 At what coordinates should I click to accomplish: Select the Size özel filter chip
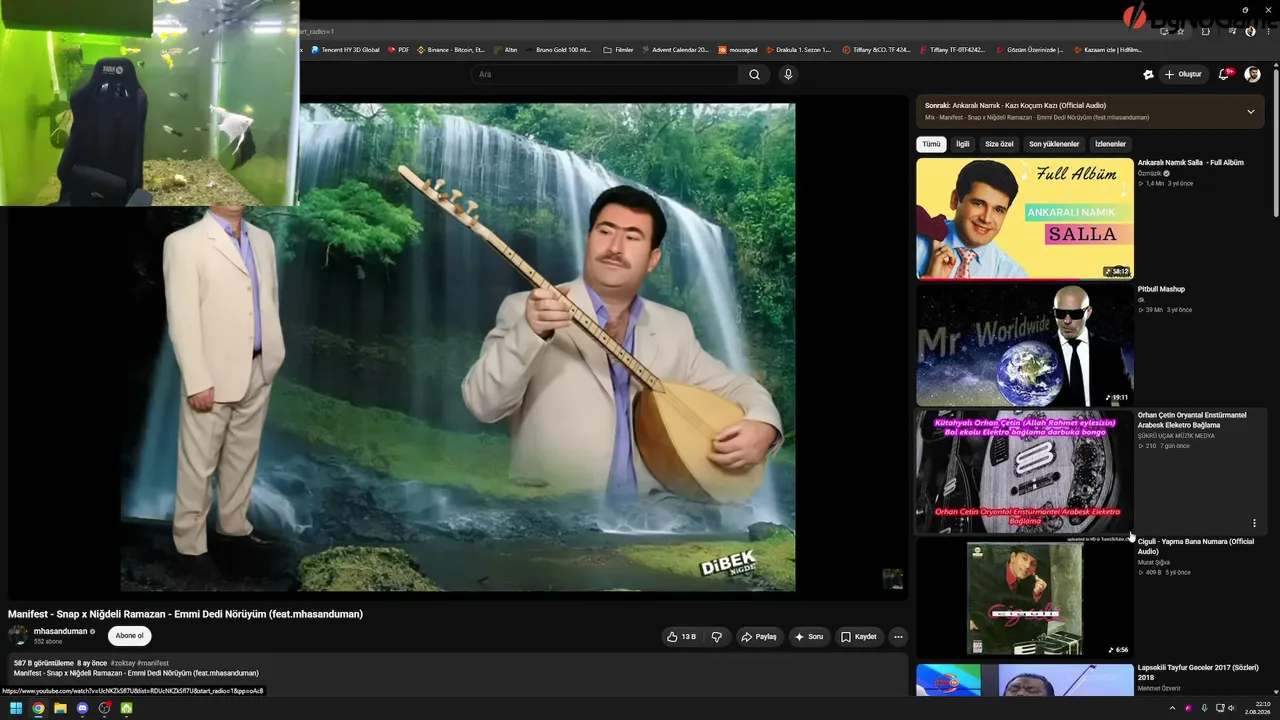999,144
